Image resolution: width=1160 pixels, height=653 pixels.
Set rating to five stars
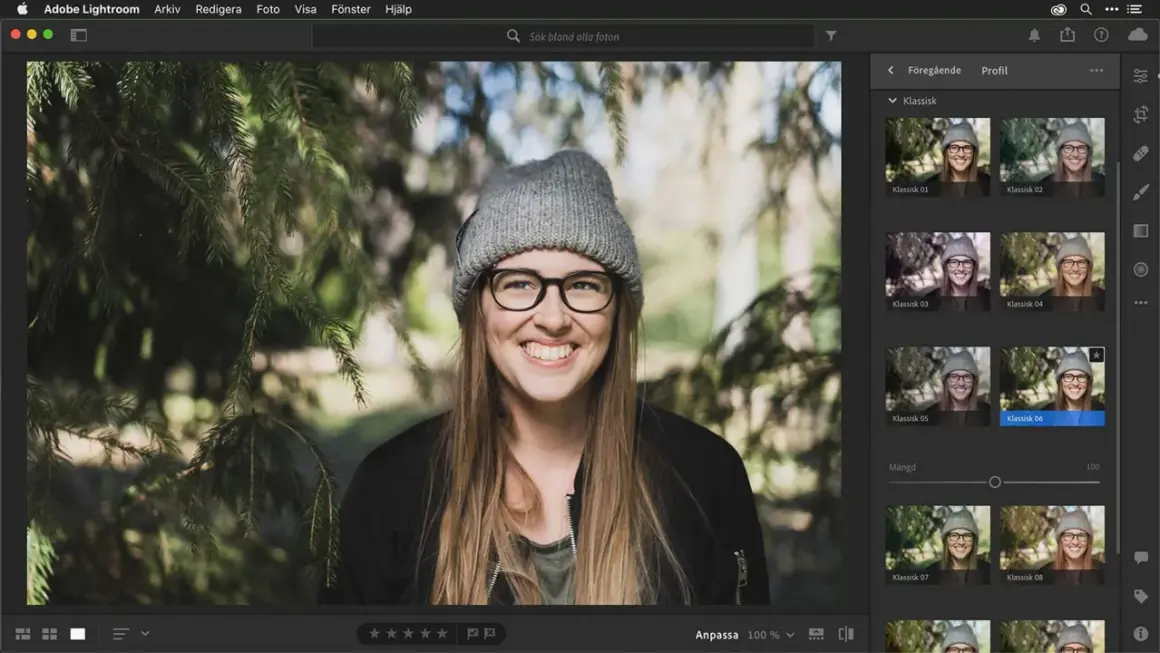tap(442, 633)
